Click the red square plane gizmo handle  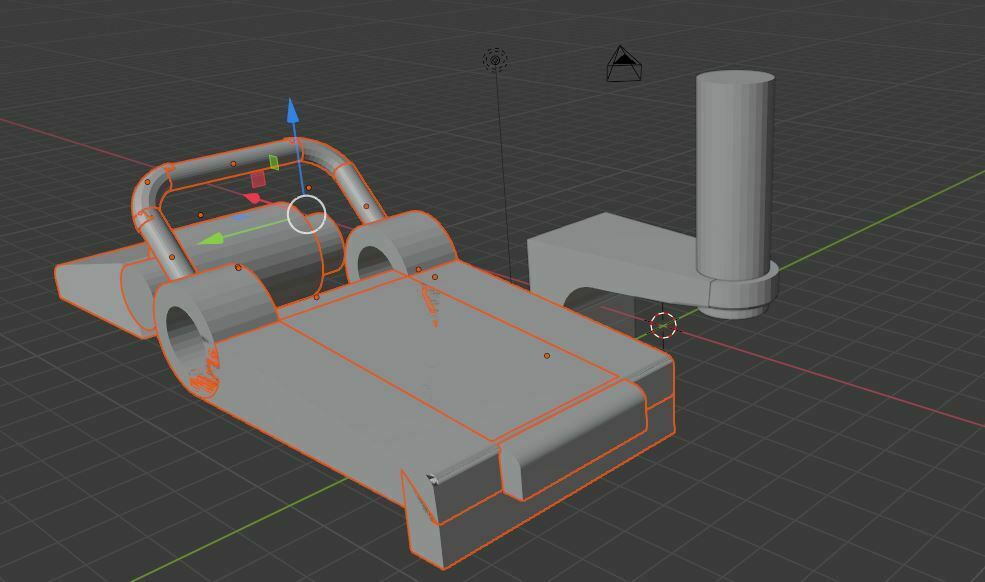[x=258, y=180]
